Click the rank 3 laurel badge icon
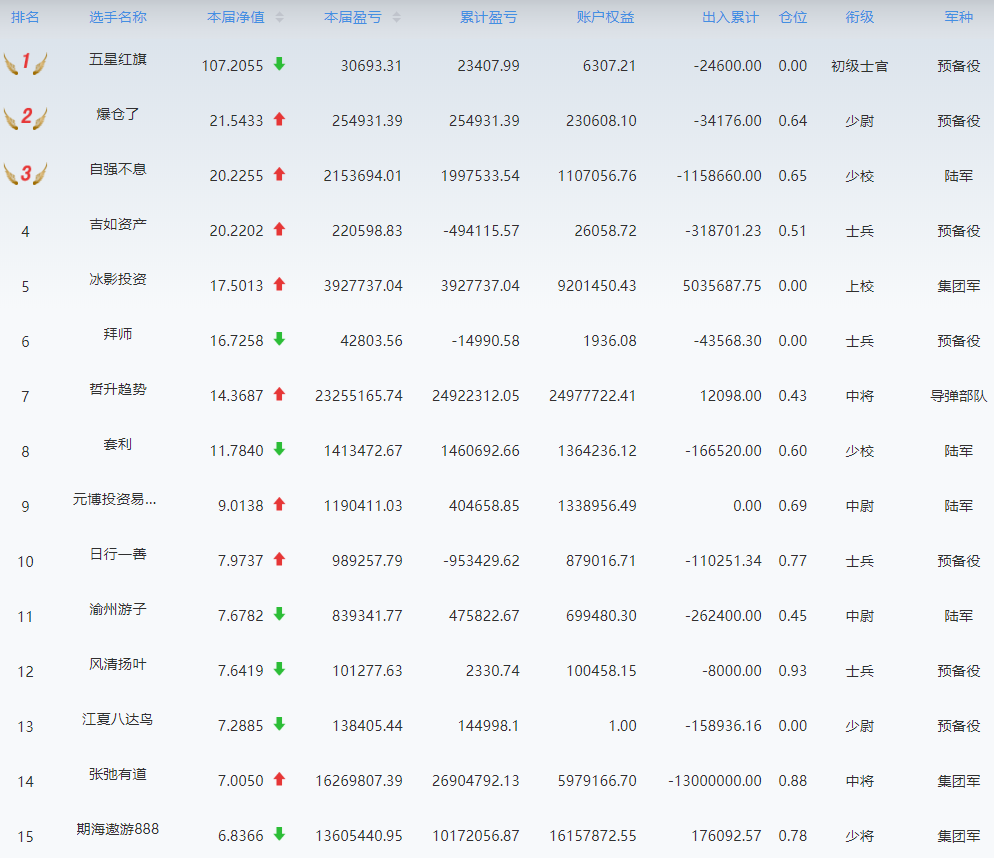 click(25, 172)
